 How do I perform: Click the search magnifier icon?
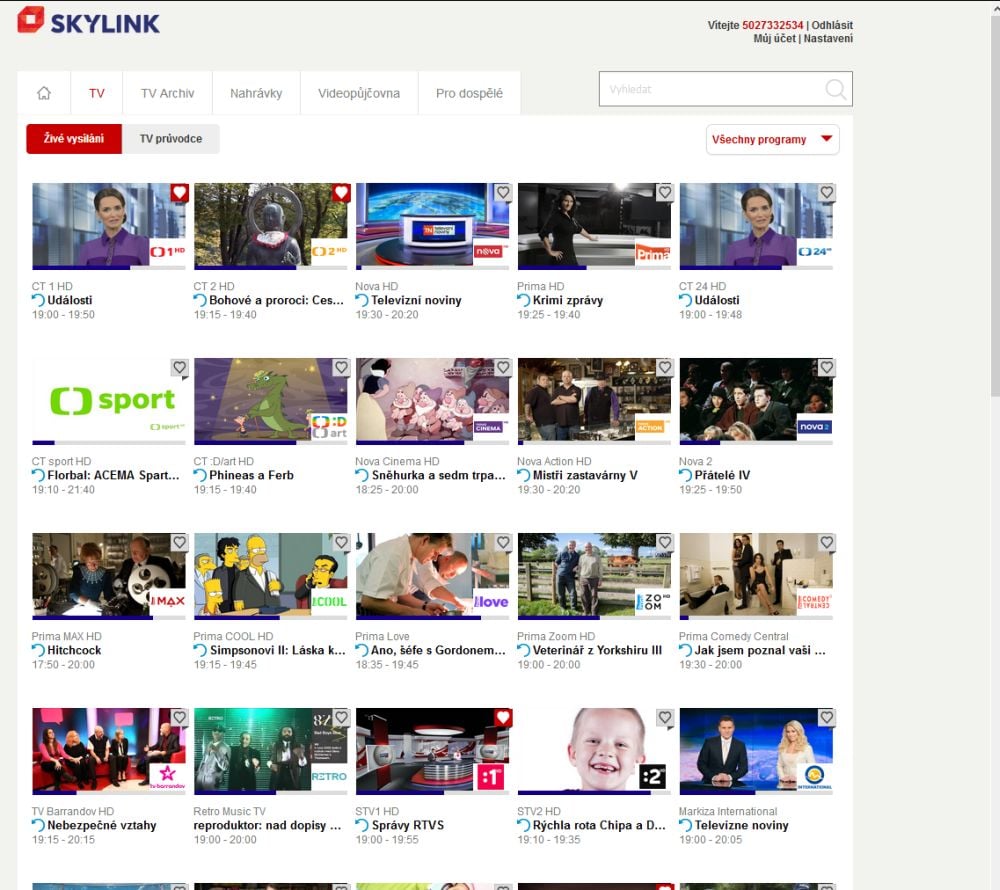pos(835,89)
